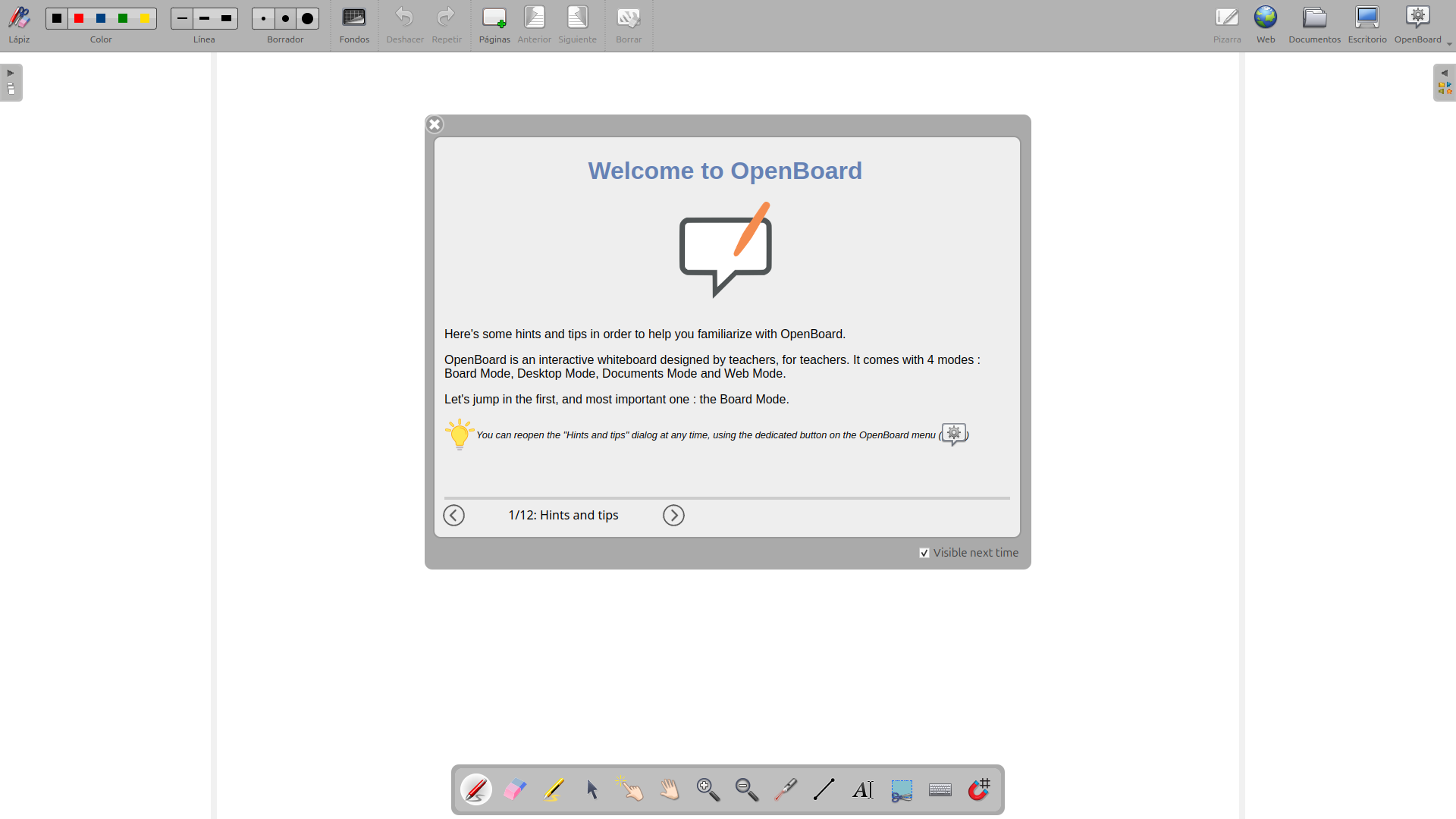
Task: Click the Welcome to OpenBoard heading
Action: coord(725,171)
